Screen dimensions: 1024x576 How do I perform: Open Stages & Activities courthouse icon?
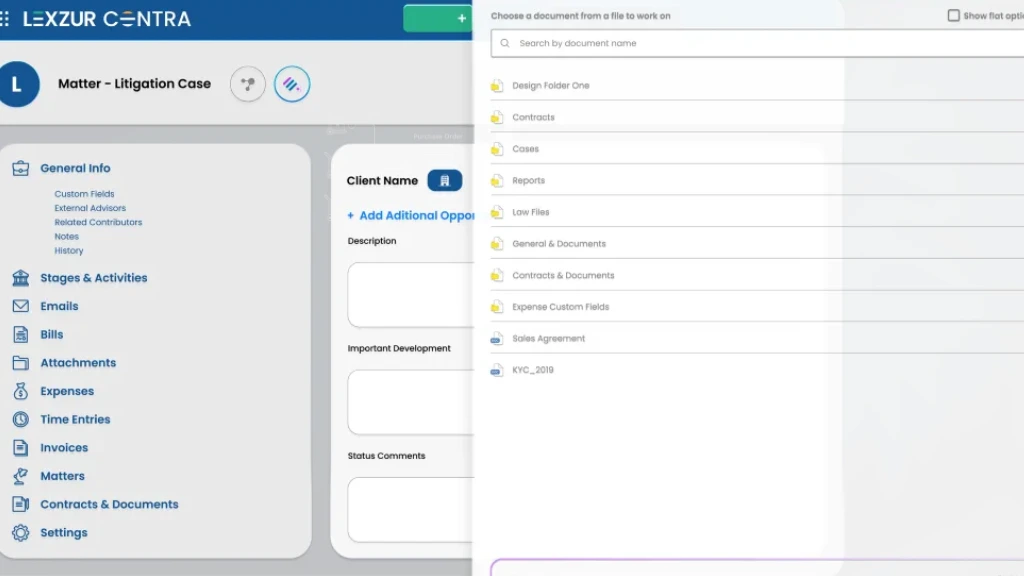(x=21, y=278)
